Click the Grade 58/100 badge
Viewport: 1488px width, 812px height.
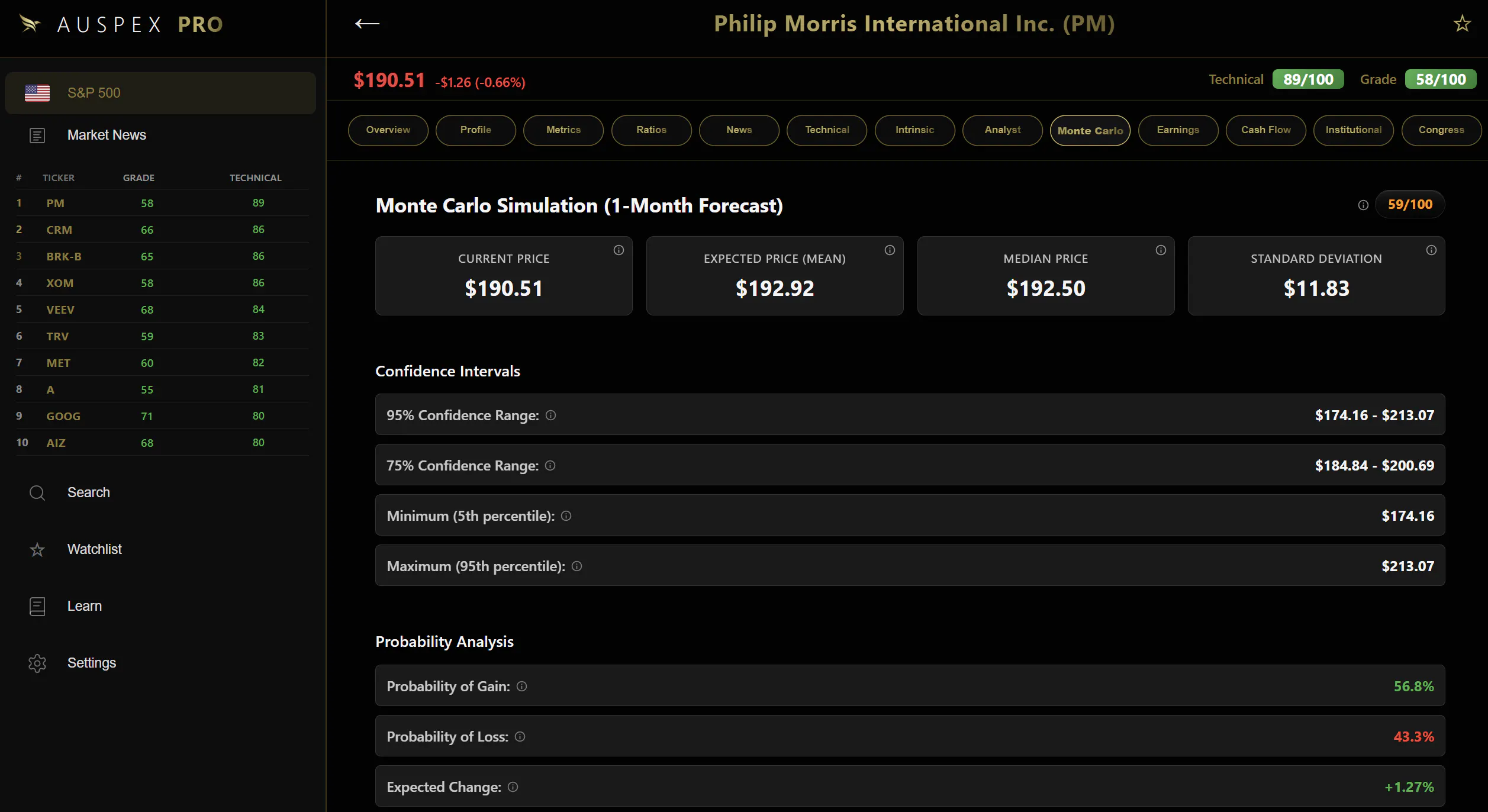(x=1441, y=79)
